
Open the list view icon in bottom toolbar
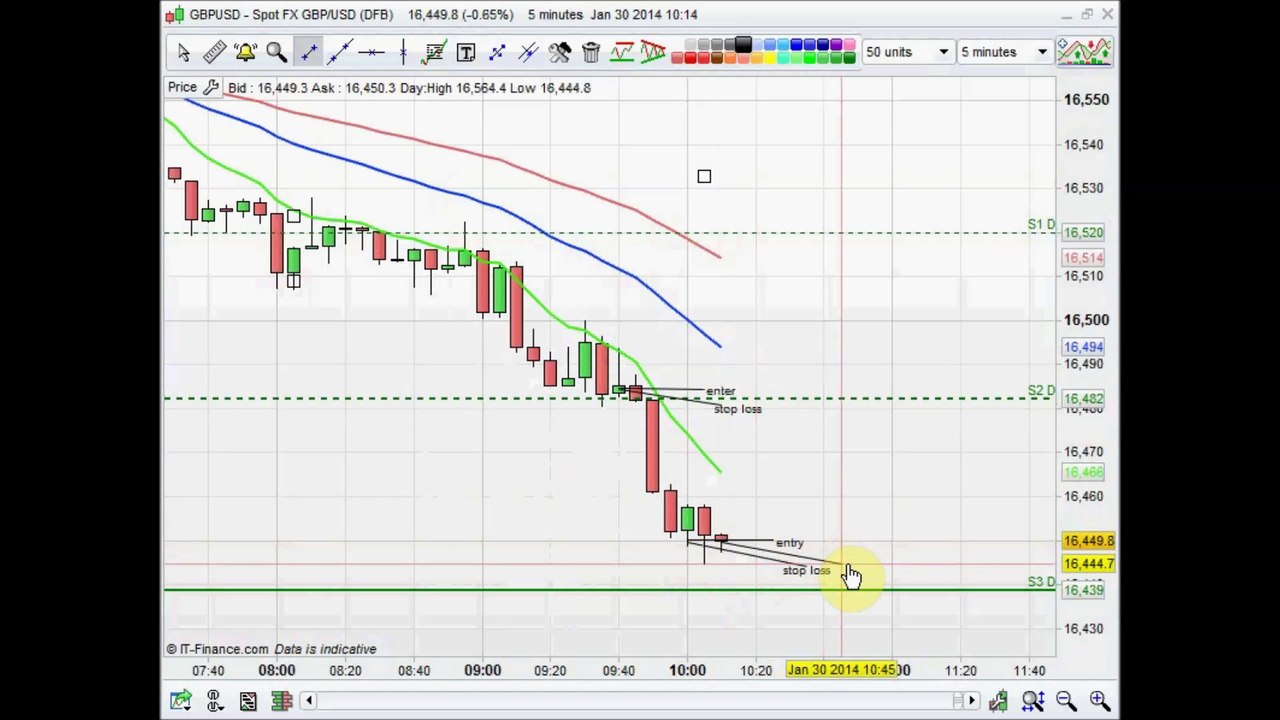click(248, 700)
